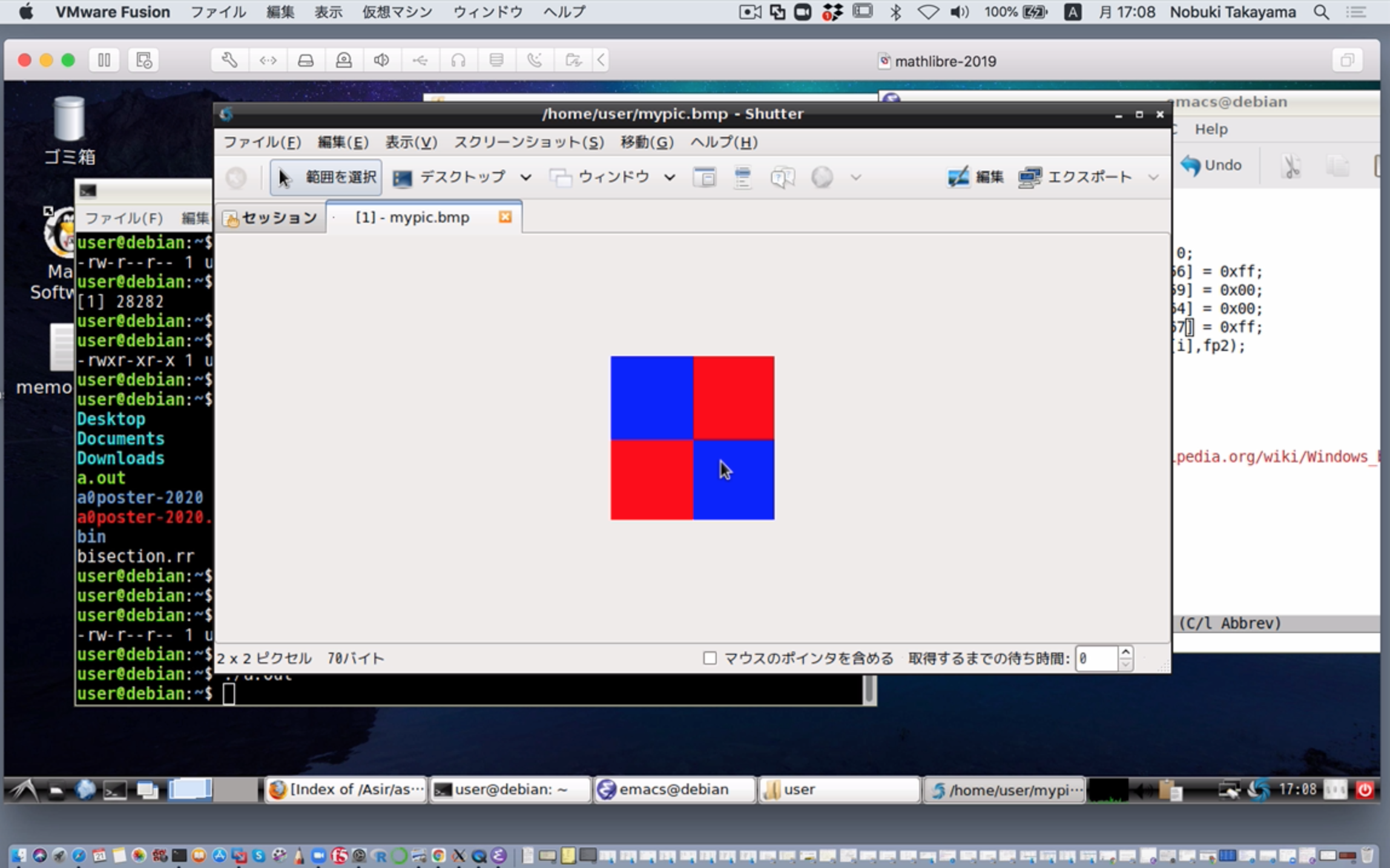Click the cut scissors icon in emacs
Screen dimensions: 1390x868
click(1290, 166)
